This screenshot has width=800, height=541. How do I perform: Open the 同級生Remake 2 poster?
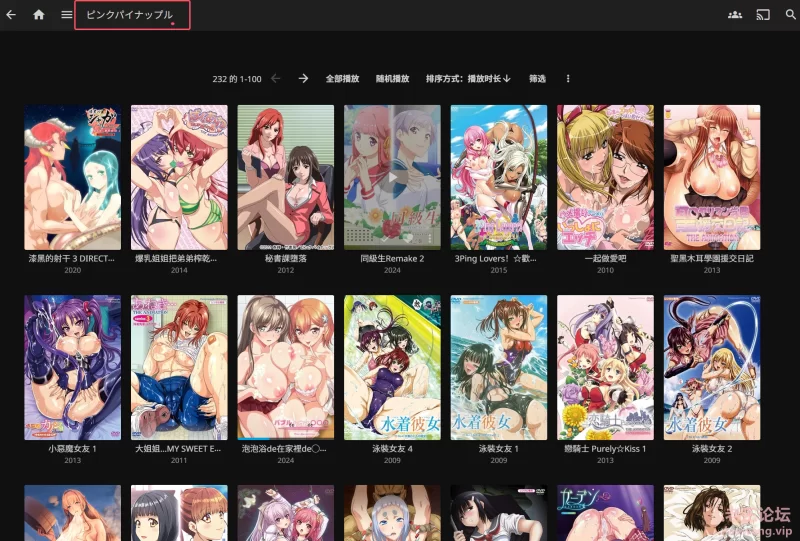(392, 177)
